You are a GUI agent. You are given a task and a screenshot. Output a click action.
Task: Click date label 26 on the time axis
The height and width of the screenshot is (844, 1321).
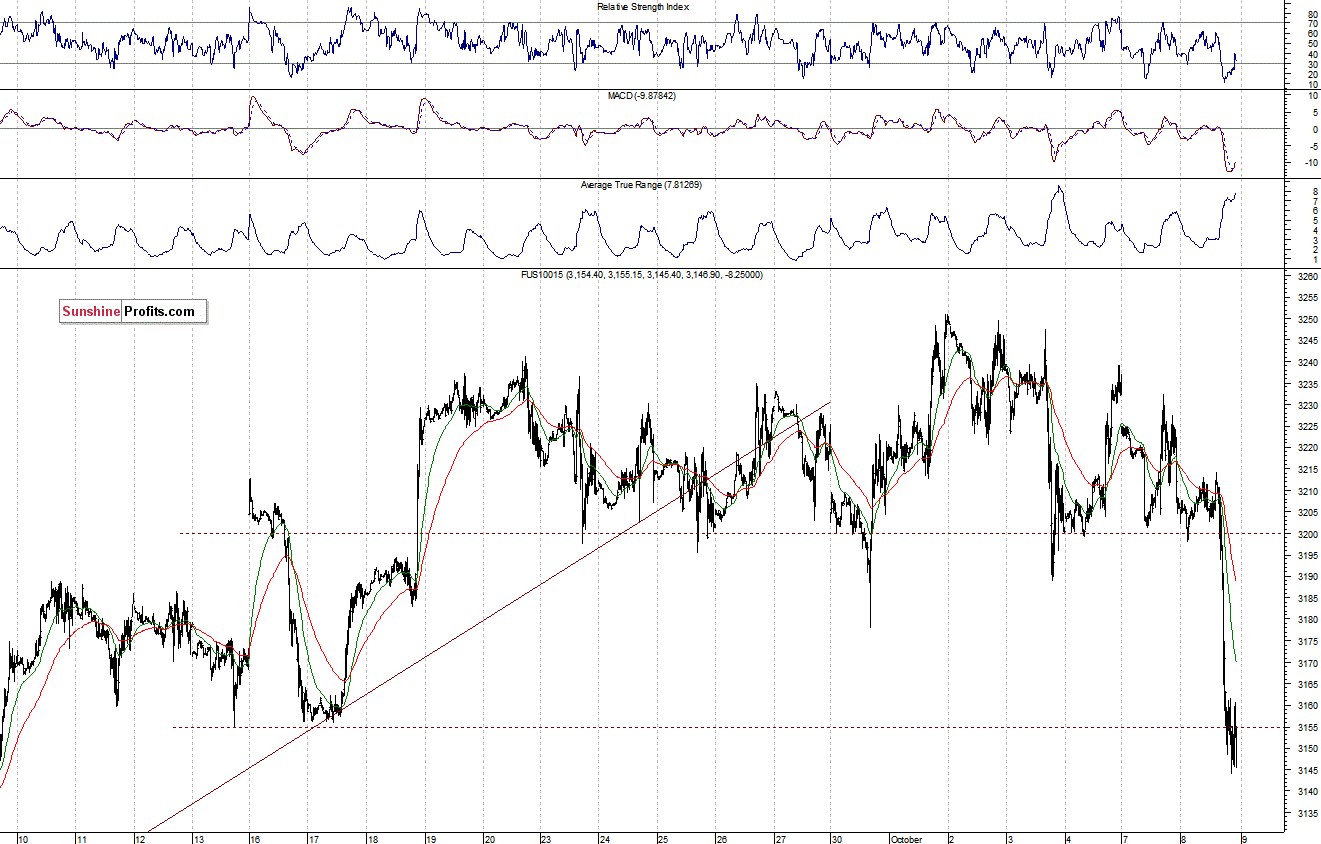pyautogui.click(x=722, y=839)
